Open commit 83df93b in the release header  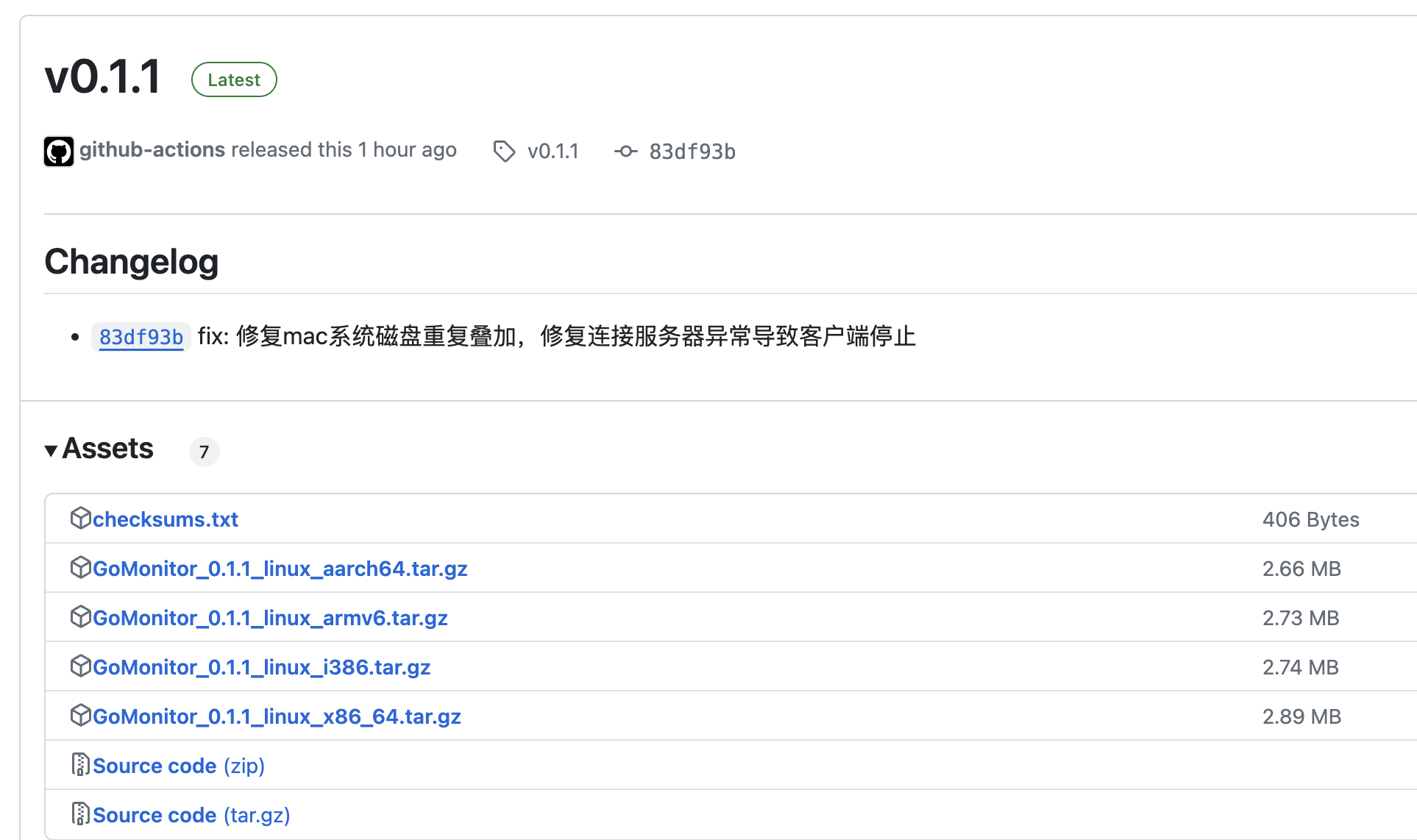(x=692, y=152)
